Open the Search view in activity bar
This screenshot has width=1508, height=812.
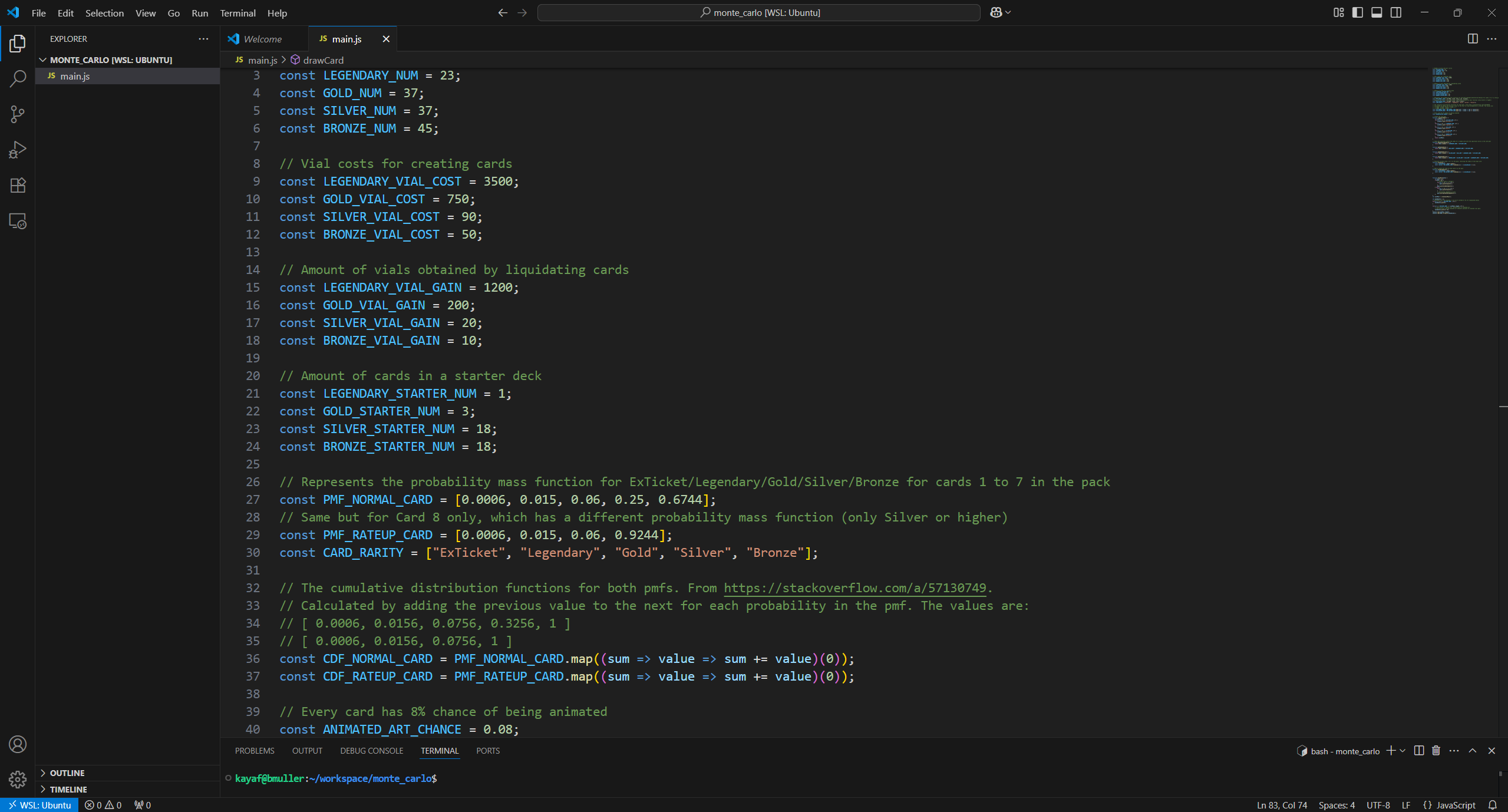[x=18, y=78]
